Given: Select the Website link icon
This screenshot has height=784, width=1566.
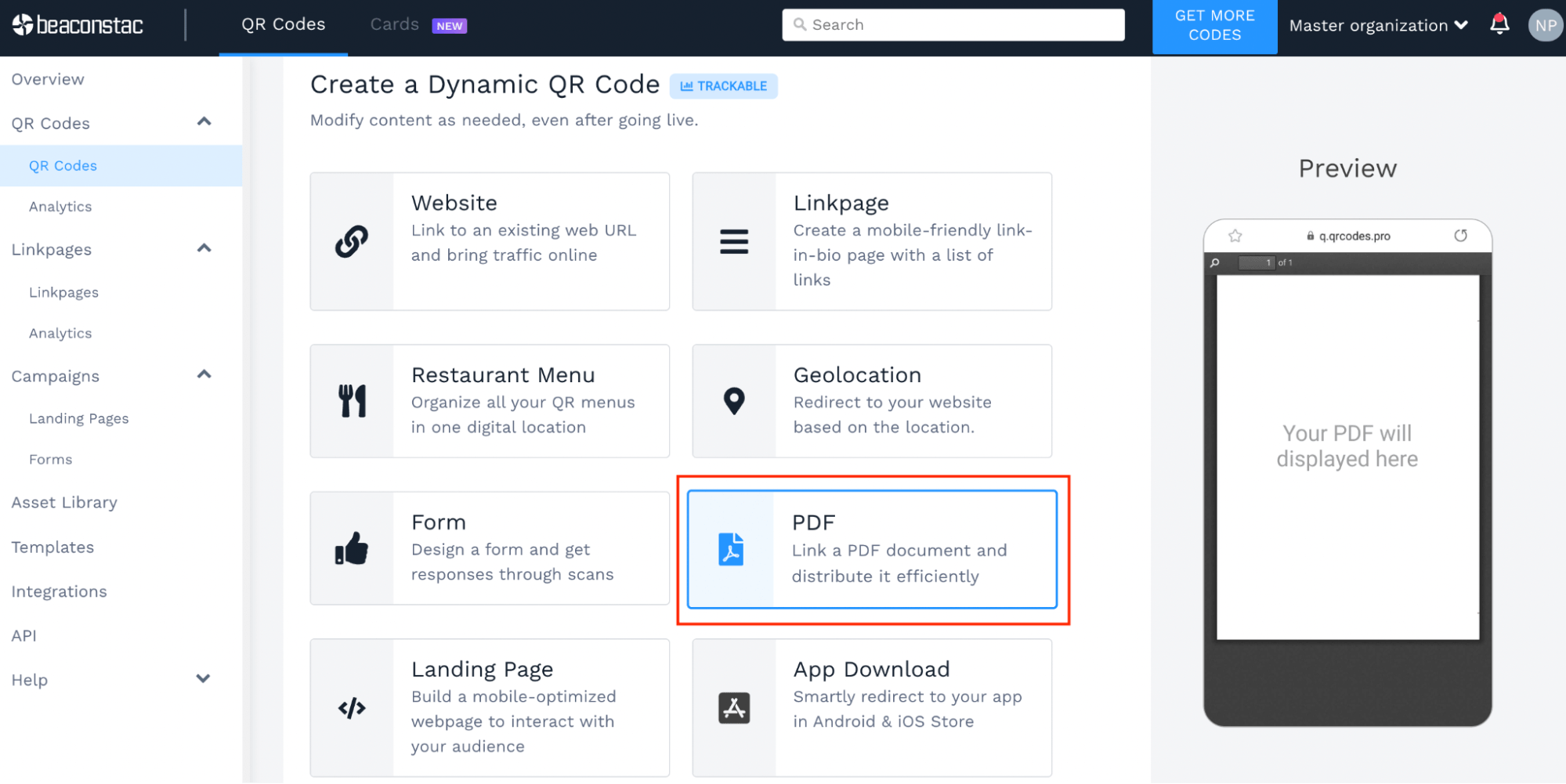Looking at the screenshot, I should tap(353, 241).
